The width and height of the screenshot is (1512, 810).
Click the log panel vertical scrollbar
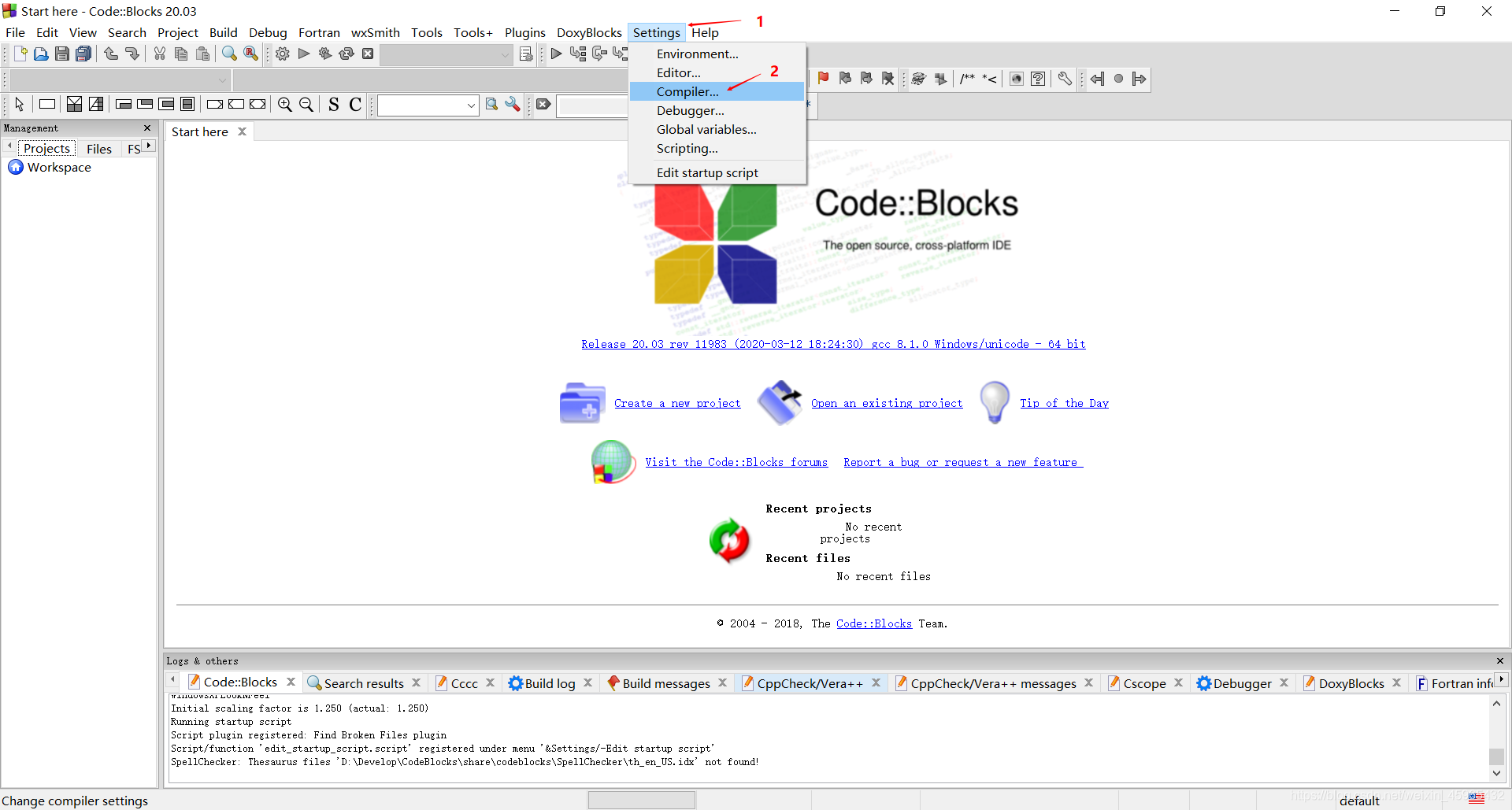click(x=1496, y=738)
